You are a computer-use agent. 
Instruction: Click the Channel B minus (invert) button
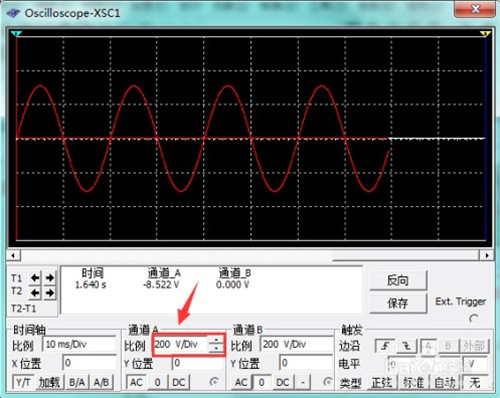coord(303,382)
